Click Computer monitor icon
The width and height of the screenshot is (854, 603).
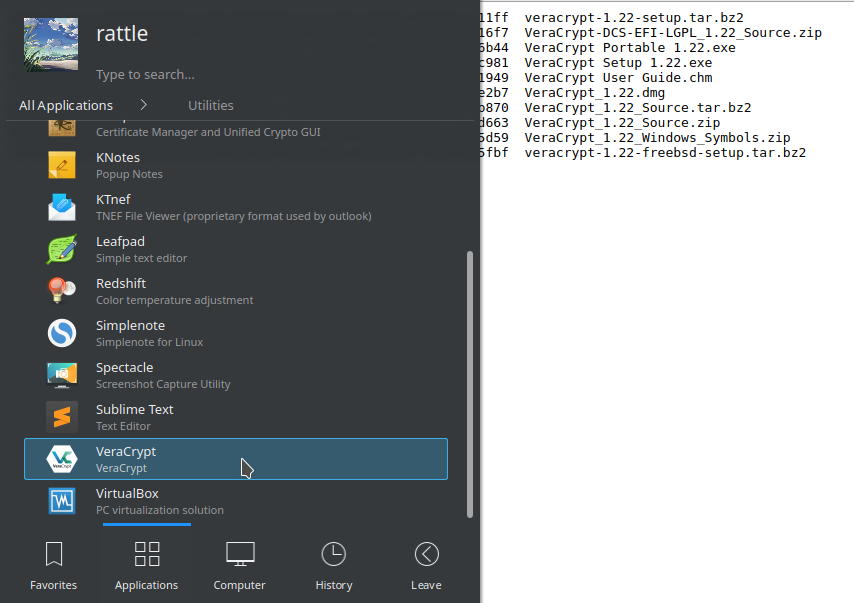tap(240, 554)
